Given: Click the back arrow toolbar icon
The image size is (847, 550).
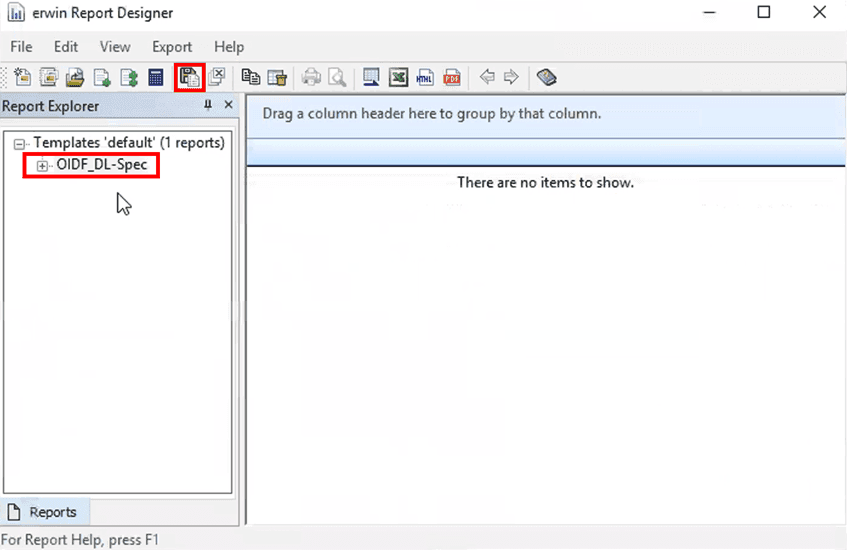Looking at the screenshot, I should 487,77.
